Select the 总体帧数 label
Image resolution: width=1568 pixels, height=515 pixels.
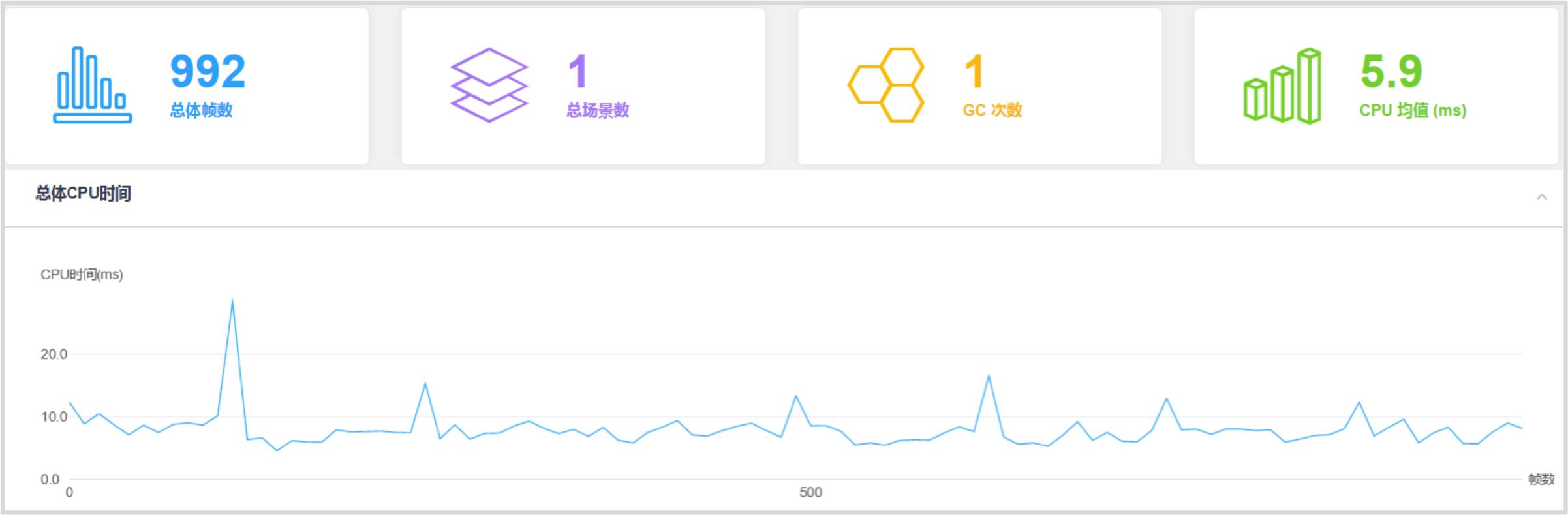point(201,110)
